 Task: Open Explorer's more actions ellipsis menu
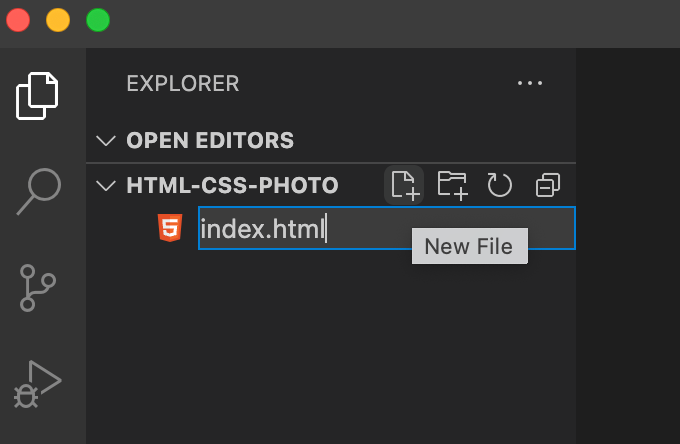530,84
